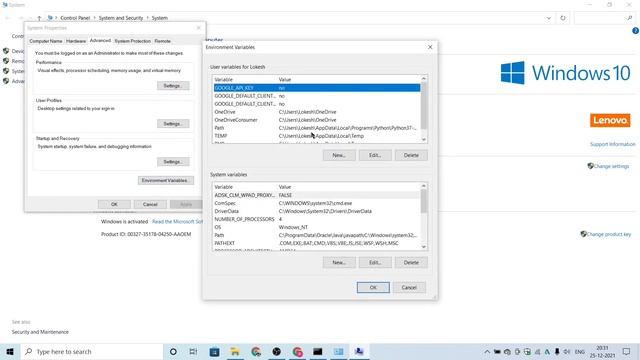Click the volume icon in system tray

(x=567, y=352)
